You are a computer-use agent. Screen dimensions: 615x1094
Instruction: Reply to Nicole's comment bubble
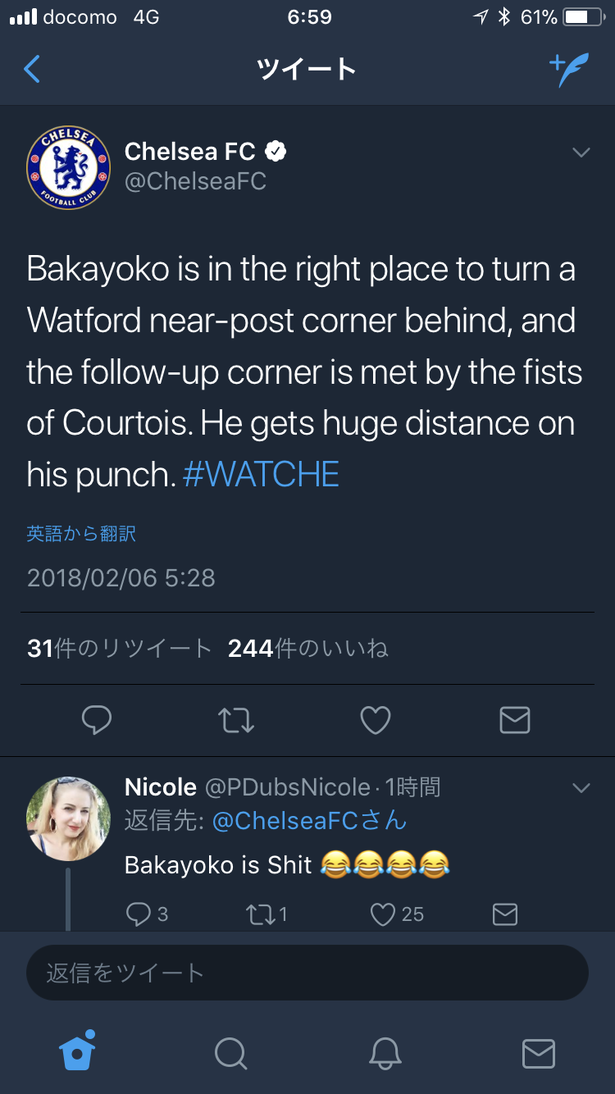tap(147, 914)
